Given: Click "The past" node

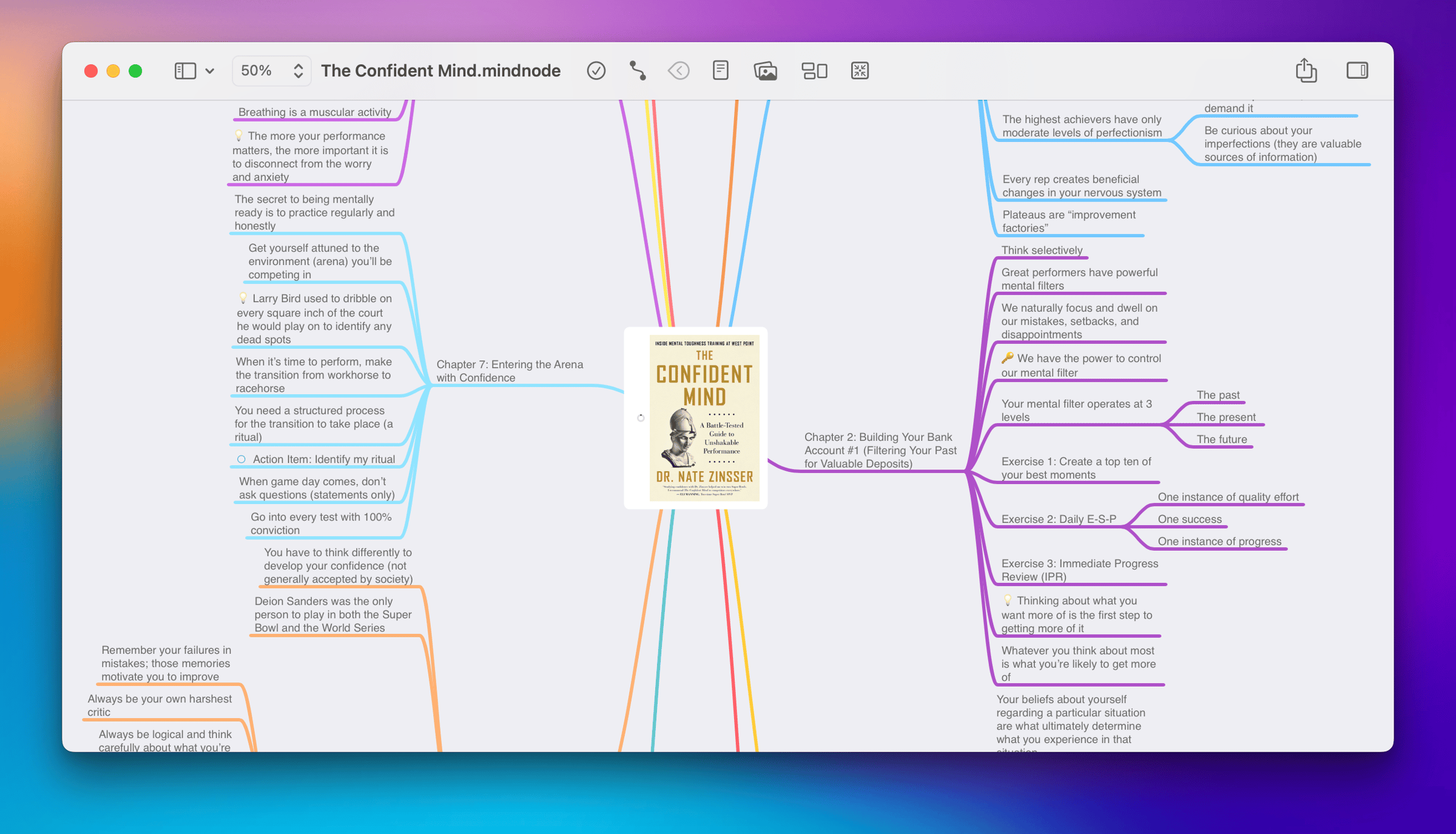Looking at the screenshot, I should [1218, 395].
